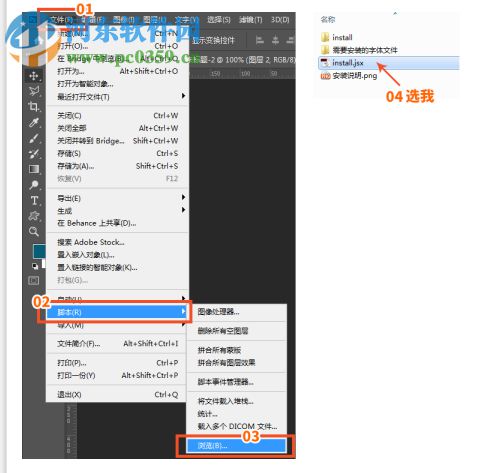
Task: Choose 打开为... menu item
Action: coord(117,71)
